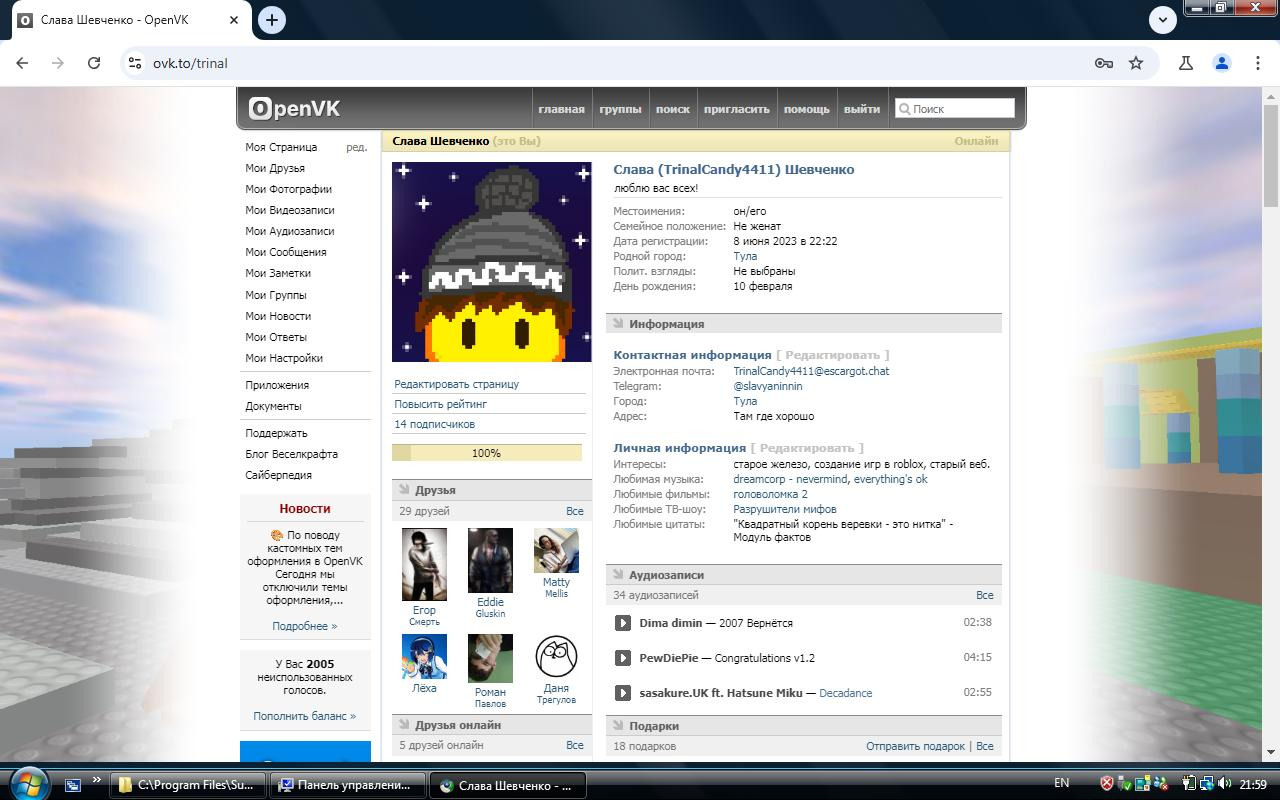Open friend Eddie Gluskin's avatar

tap(490, 560)
